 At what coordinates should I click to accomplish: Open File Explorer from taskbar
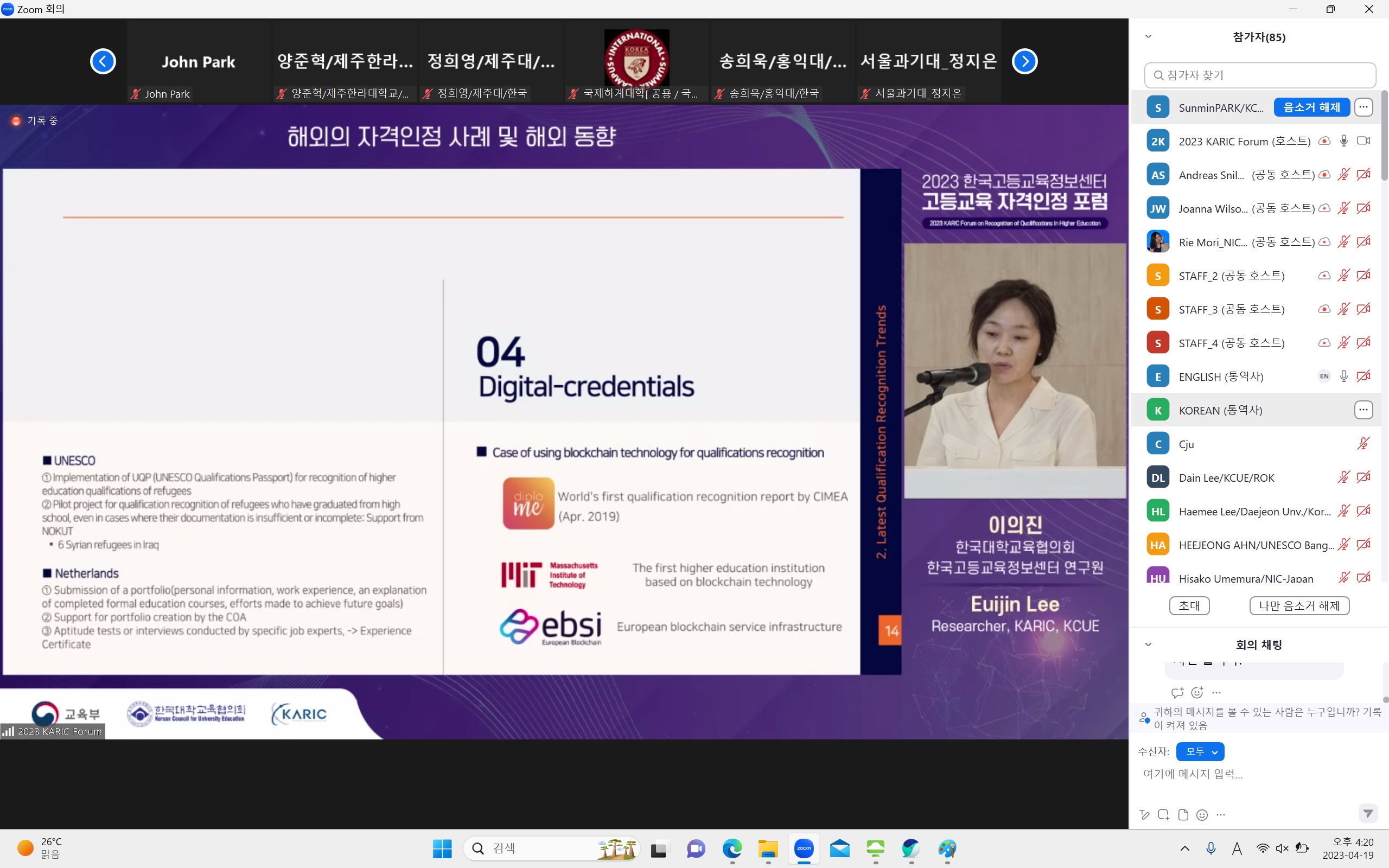[x=768, y=848]
